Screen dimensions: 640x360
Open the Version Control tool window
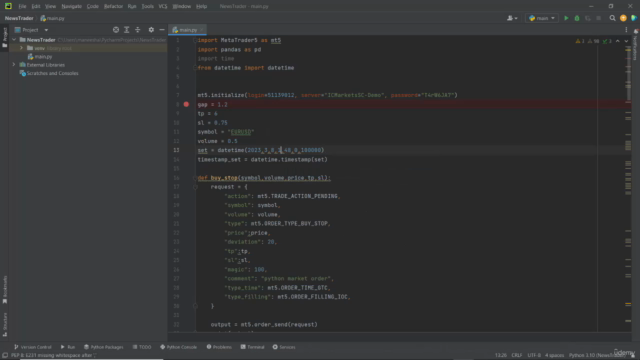[33, 347]
